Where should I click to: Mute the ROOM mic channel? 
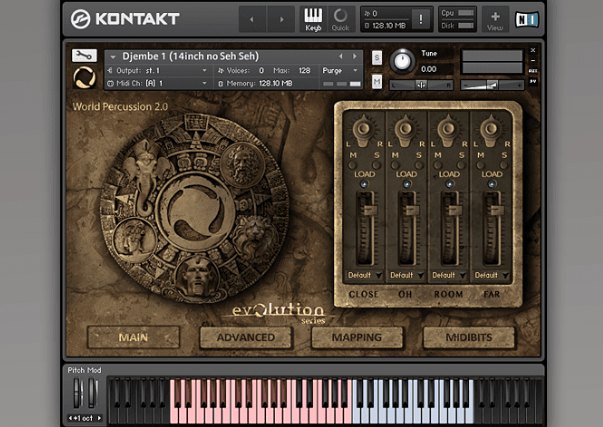(x=438, y=165)
